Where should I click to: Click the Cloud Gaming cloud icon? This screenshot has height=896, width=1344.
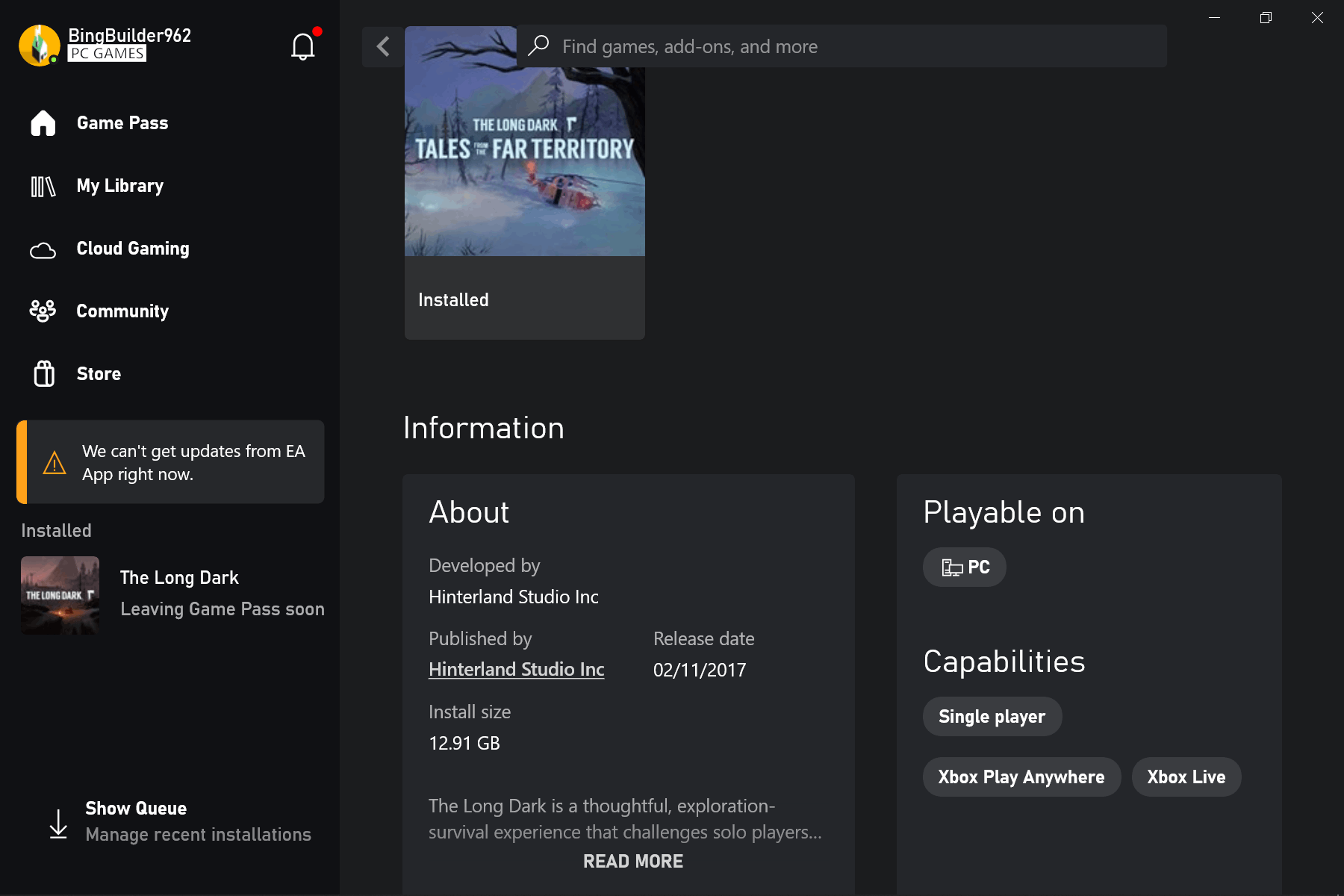pyautogui.click(x=43, y=250)
